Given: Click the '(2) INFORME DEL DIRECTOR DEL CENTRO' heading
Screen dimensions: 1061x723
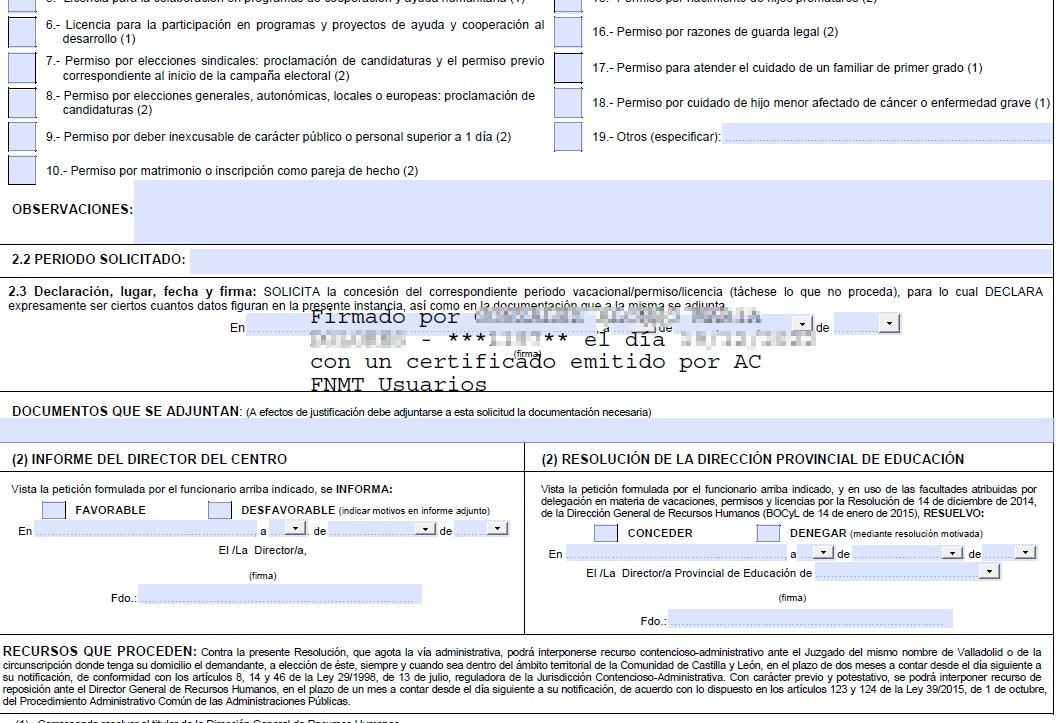Looking at the screenshot, I should click(150, 459).
